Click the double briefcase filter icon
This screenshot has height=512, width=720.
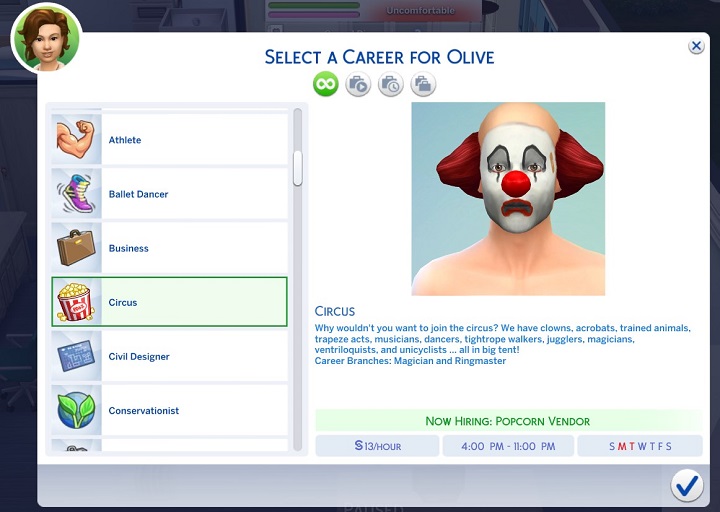pos(422,85)
